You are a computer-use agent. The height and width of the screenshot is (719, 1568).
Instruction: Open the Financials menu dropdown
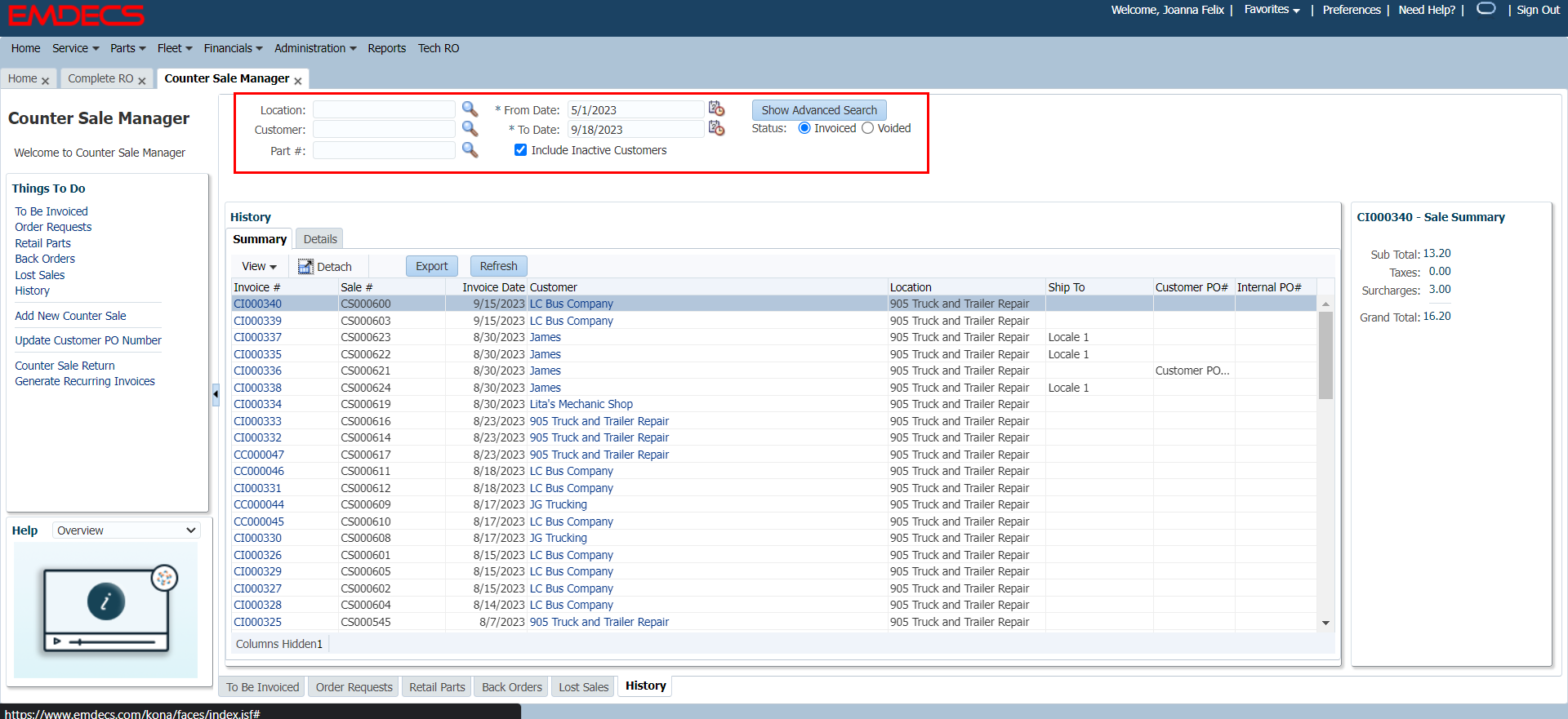[234, 48]
